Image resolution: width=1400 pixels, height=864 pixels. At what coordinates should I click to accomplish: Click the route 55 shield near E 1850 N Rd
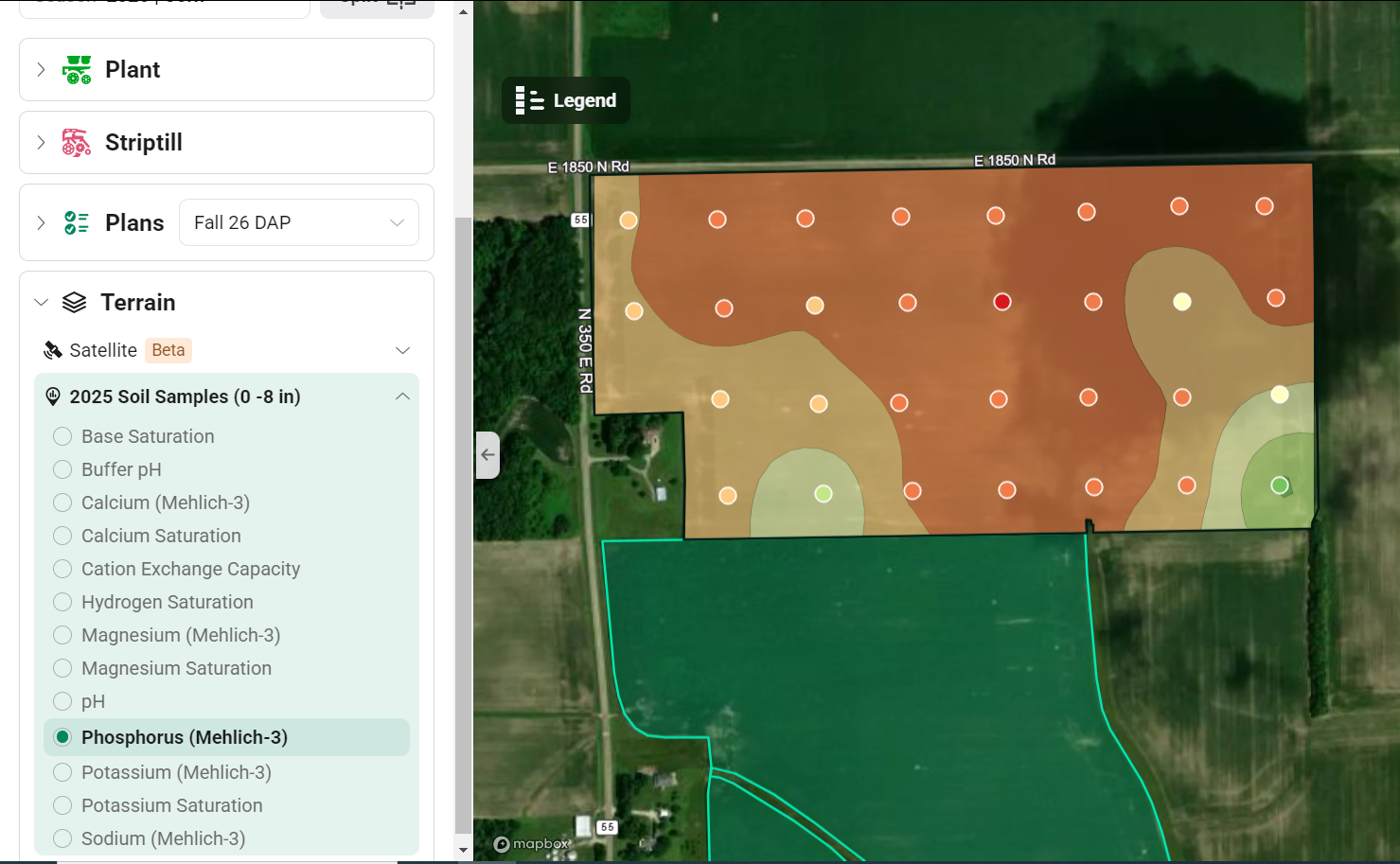tap(580, 220)
